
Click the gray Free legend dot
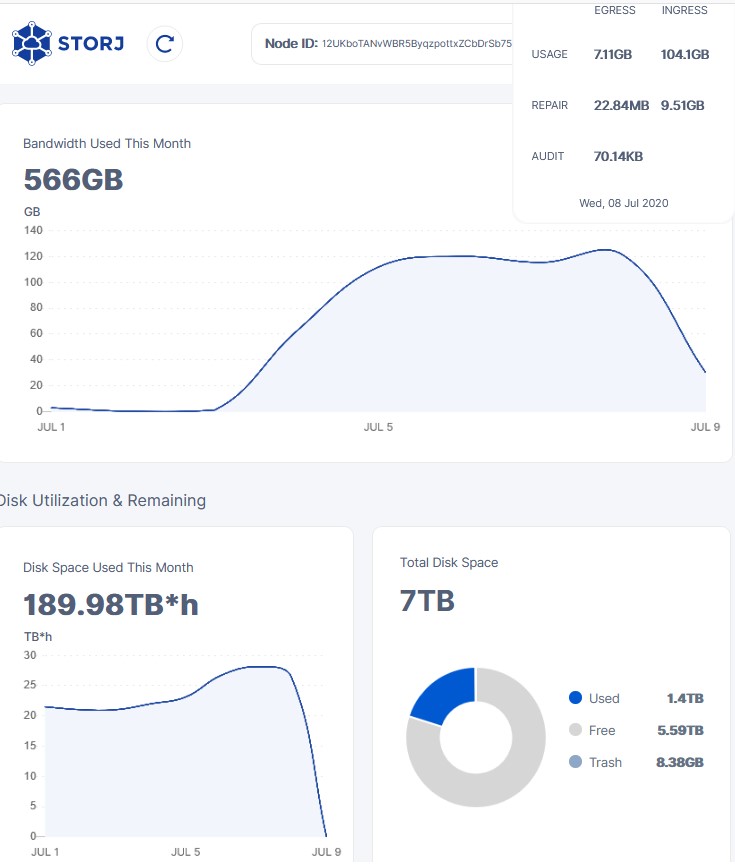pos(575,730)
